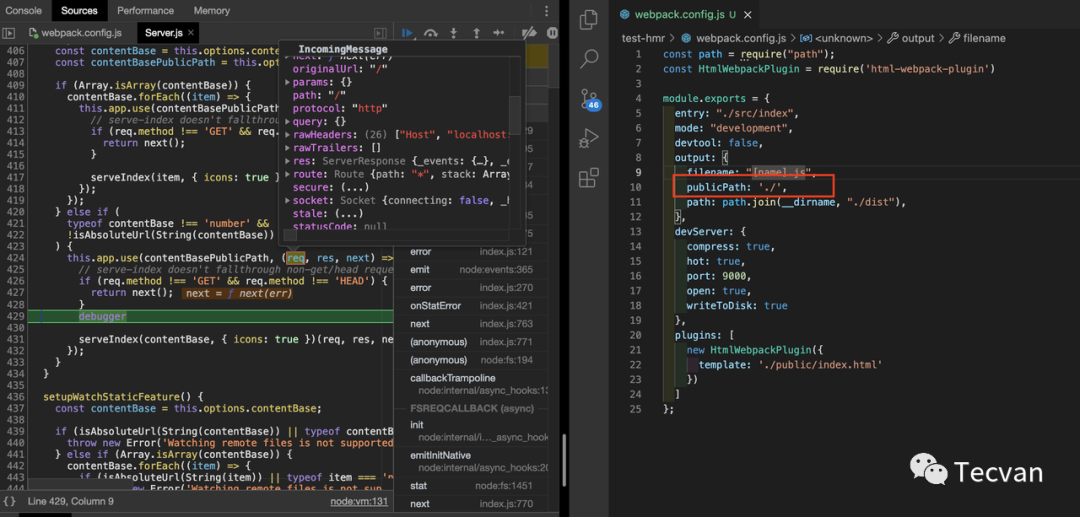The height and width of the screenshot is (517, 1080).
Task: Select onStatError call stack frame
Action: point(472,306)
